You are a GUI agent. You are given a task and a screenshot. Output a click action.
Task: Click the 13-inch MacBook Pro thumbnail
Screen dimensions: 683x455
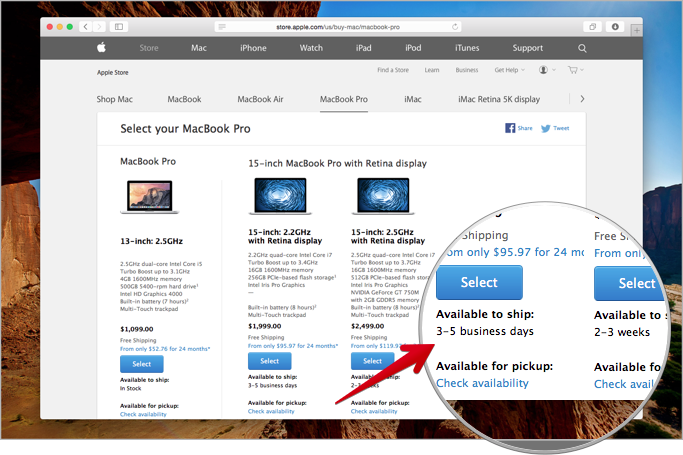(x=149, y=197)
